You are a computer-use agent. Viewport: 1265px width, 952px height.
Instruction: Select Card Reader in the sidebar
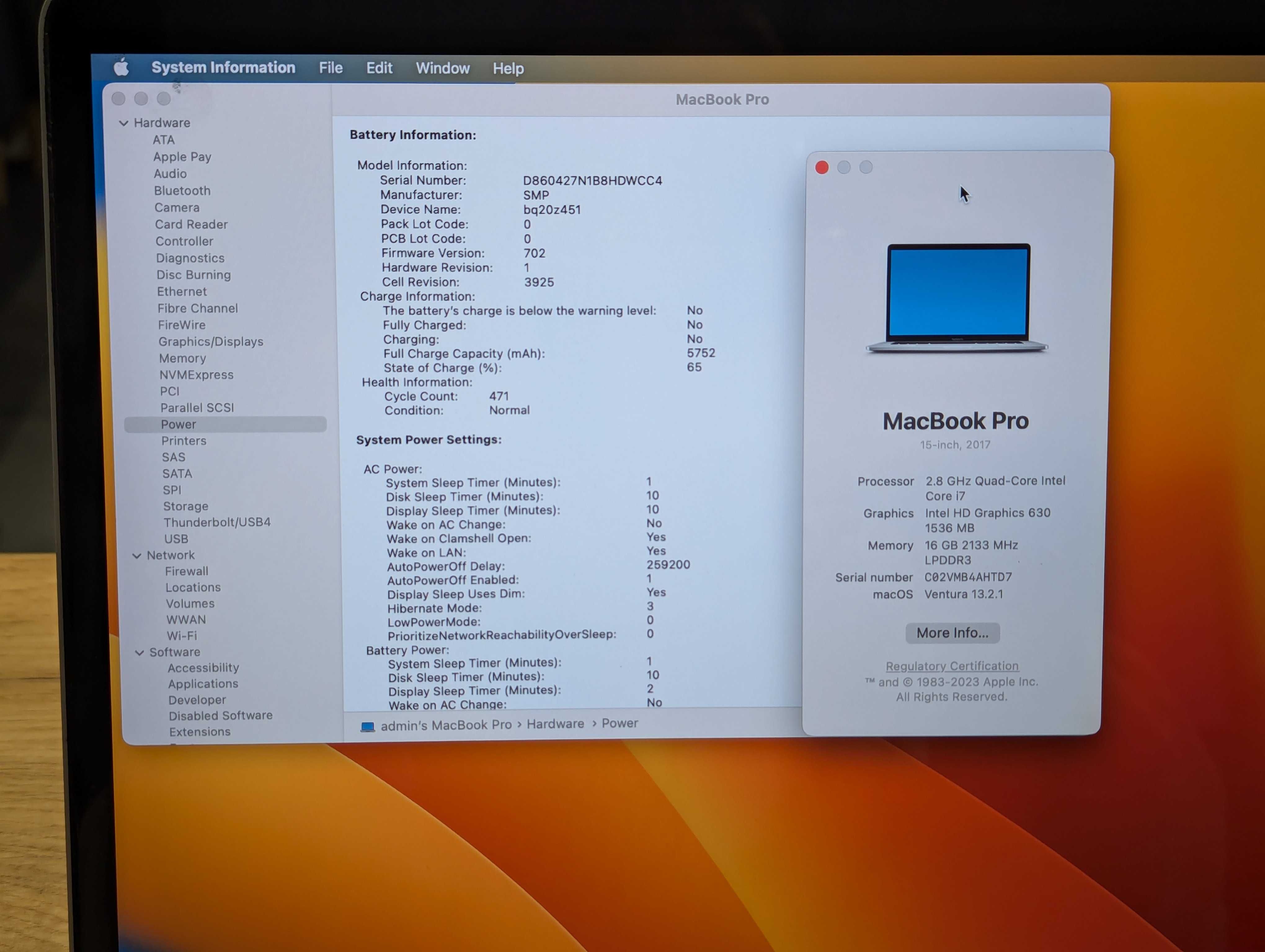[191, 225]
